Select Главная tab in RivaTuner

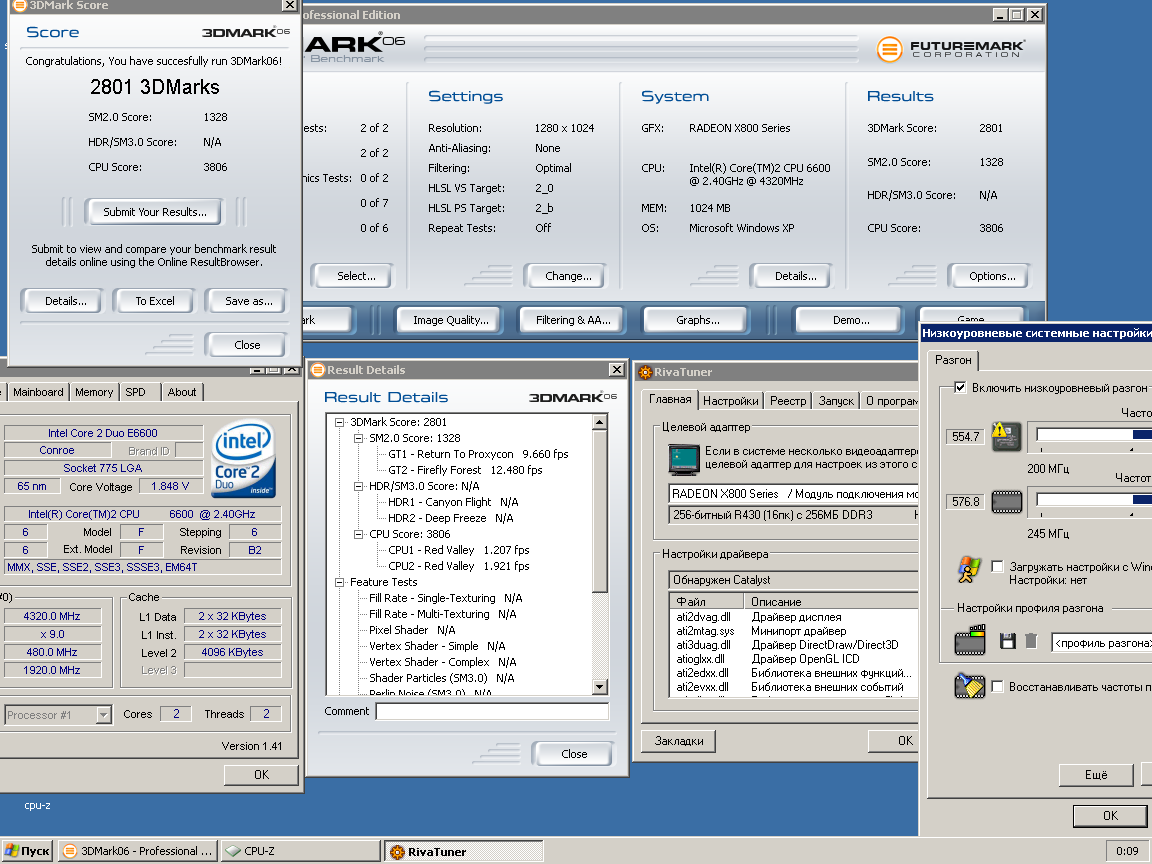pos(669,399)
